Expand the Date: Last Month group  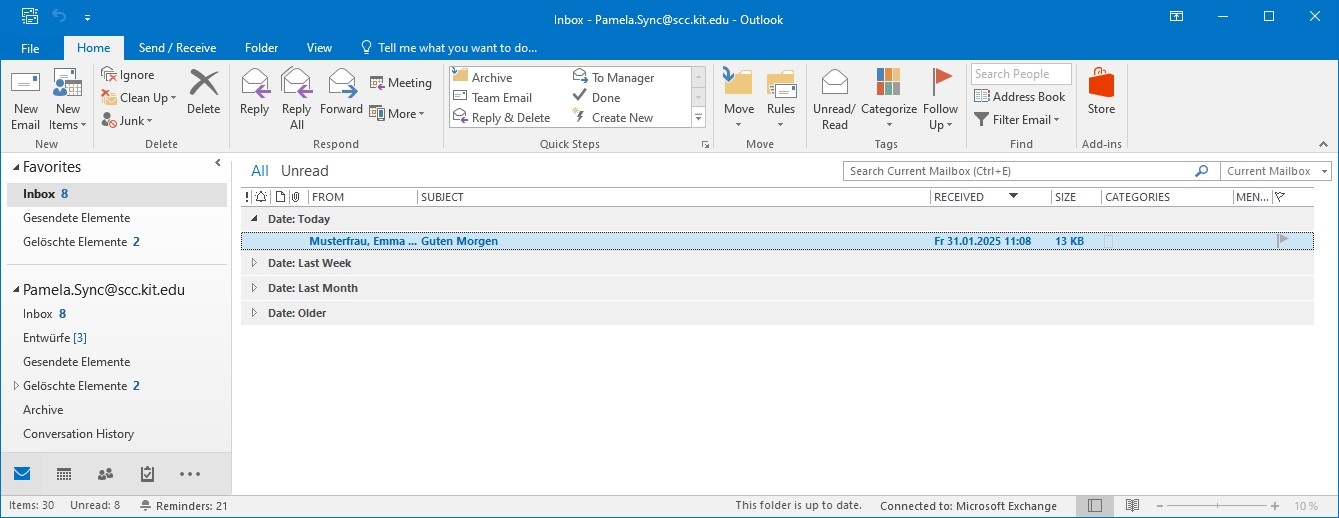pos(254,288)
